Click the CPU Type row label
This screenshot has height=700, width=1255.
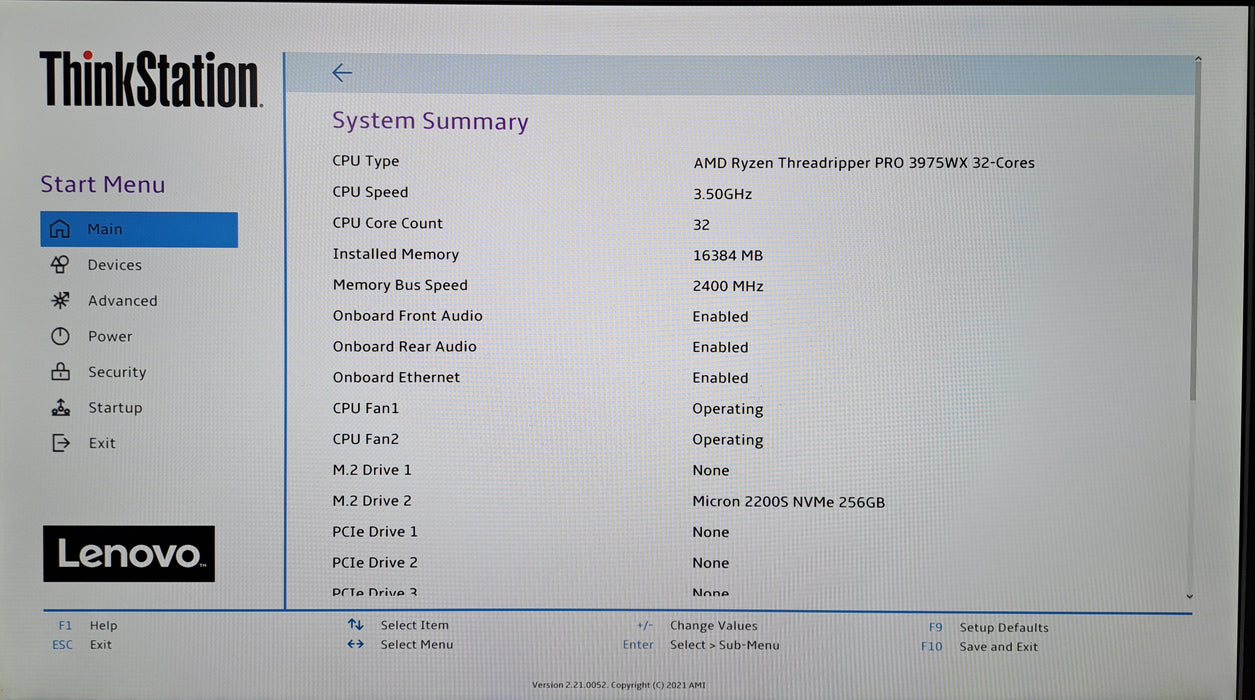pos(366,161)
